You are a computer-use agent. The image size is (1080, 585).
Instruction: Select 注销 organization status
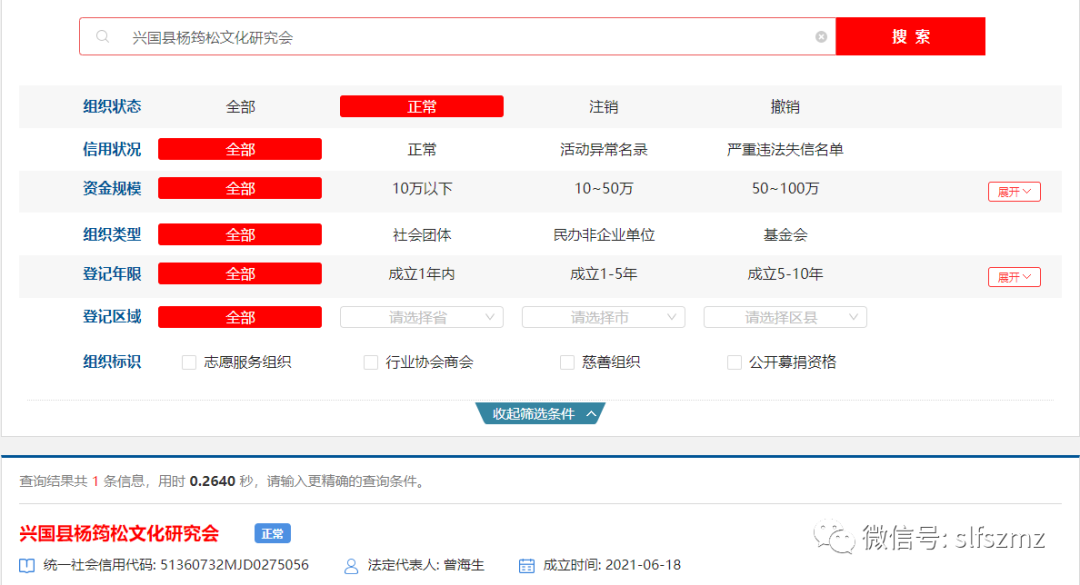pyautogui.click(x=603, y=107)
